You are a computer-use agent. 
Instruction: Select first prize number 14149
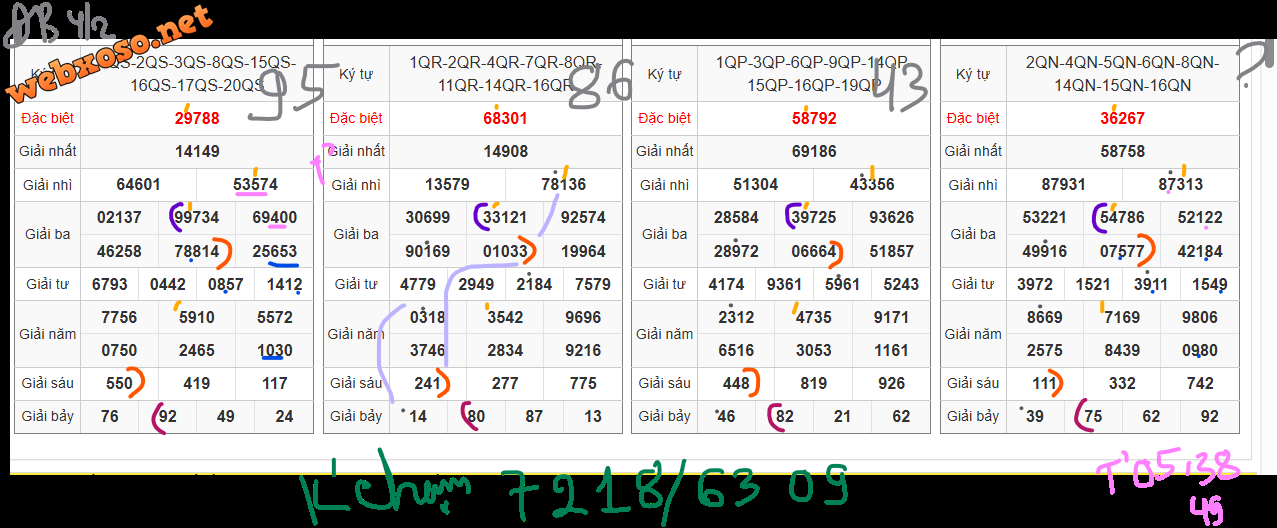(x=196, y=152)
